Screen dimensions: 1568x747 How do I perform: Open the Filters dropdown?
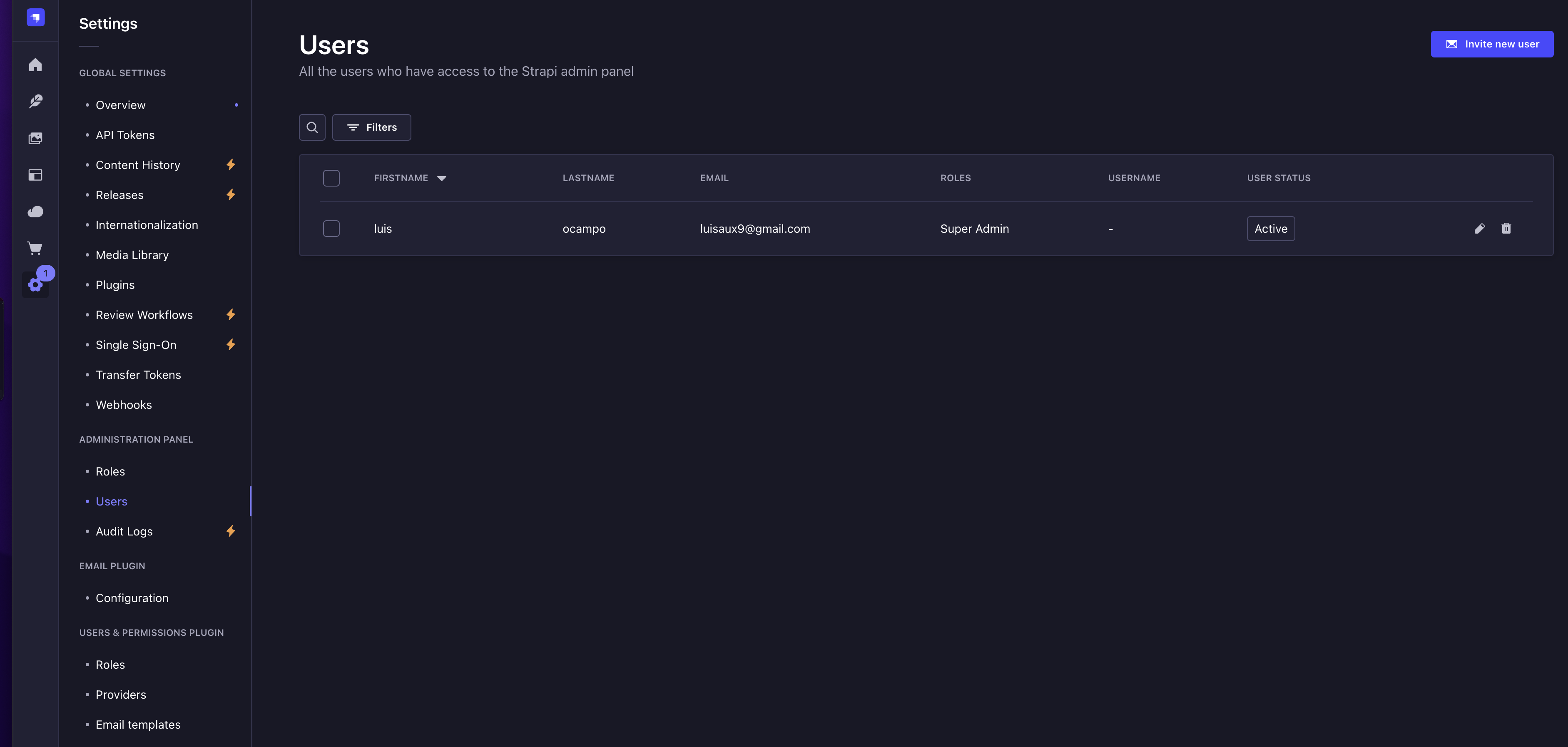(371, 127)
